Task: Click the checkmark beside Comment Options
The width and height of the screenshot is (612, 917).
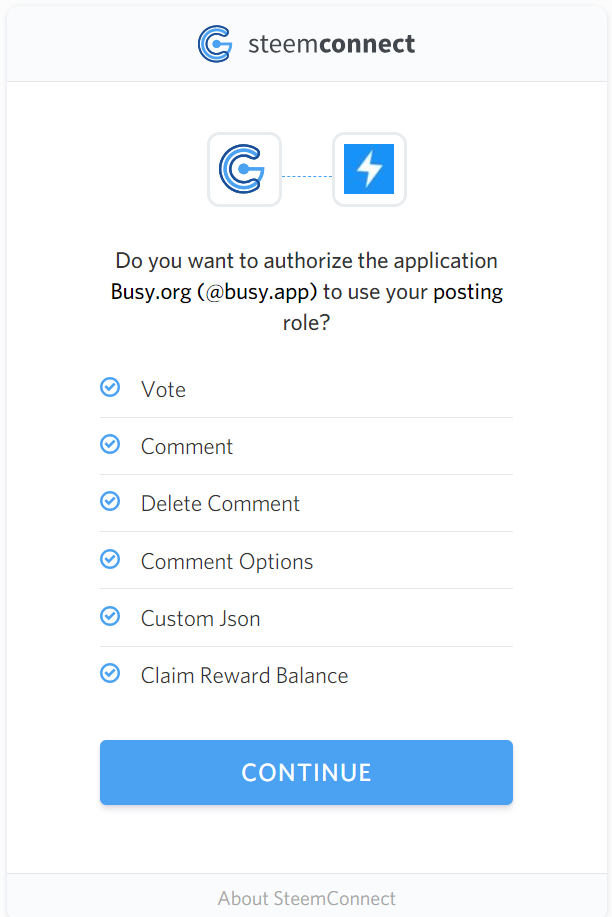Action: pos(110,559)
